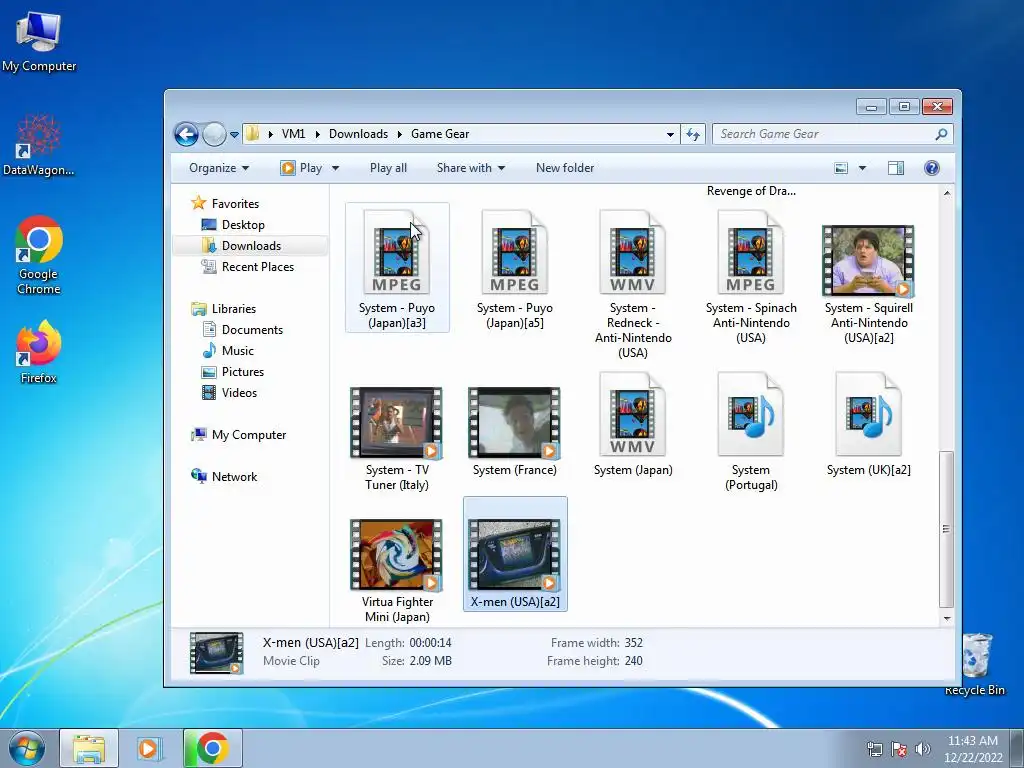Open Recent Places in the navigation pane
Image resolution: width=1024 pixels, height=768 pixels.
click(248, 266)
